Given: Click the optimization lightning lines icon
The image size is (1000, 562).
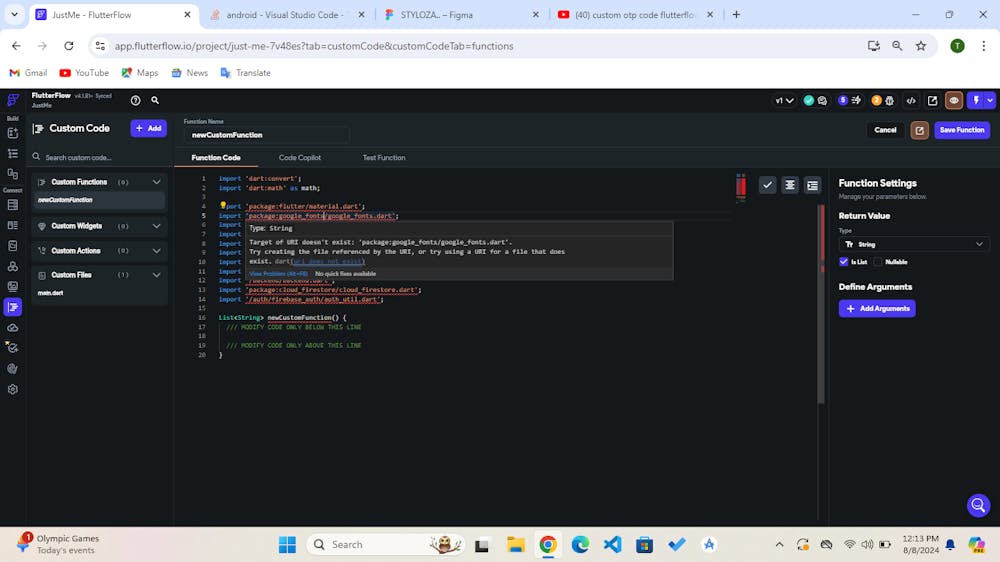Looking at the screenshot, I should coord(857,100).
